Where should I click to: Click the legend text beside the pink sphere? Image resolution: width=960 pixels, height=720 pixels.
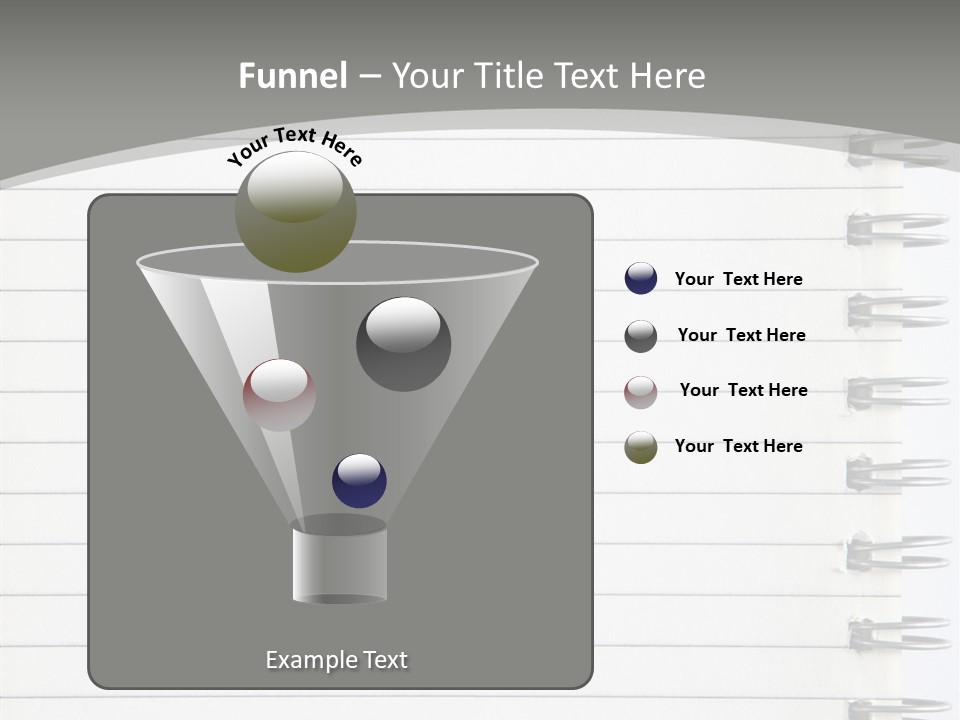tap(743, 390)
